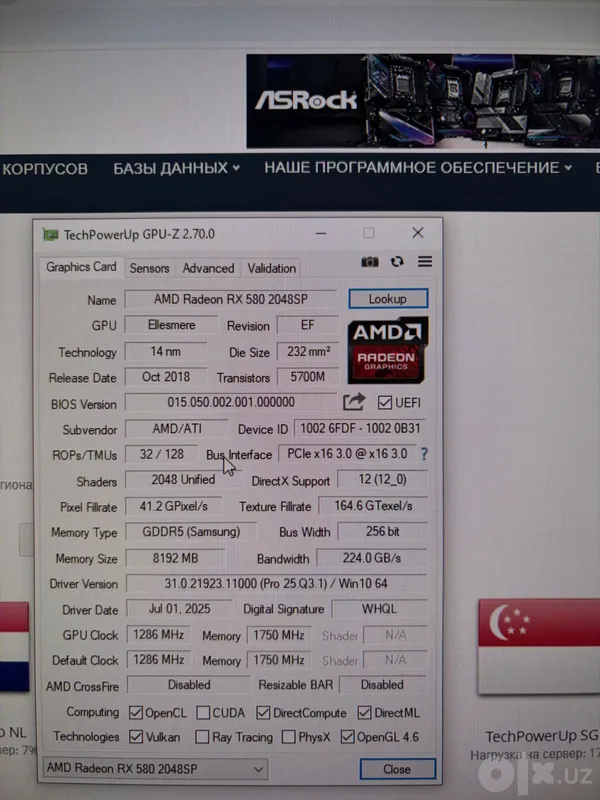This screenshot has width=600, height=800.
Task: Click the Name field AMD Radeon RX 580 2048SP
Action: pos(231,299)
